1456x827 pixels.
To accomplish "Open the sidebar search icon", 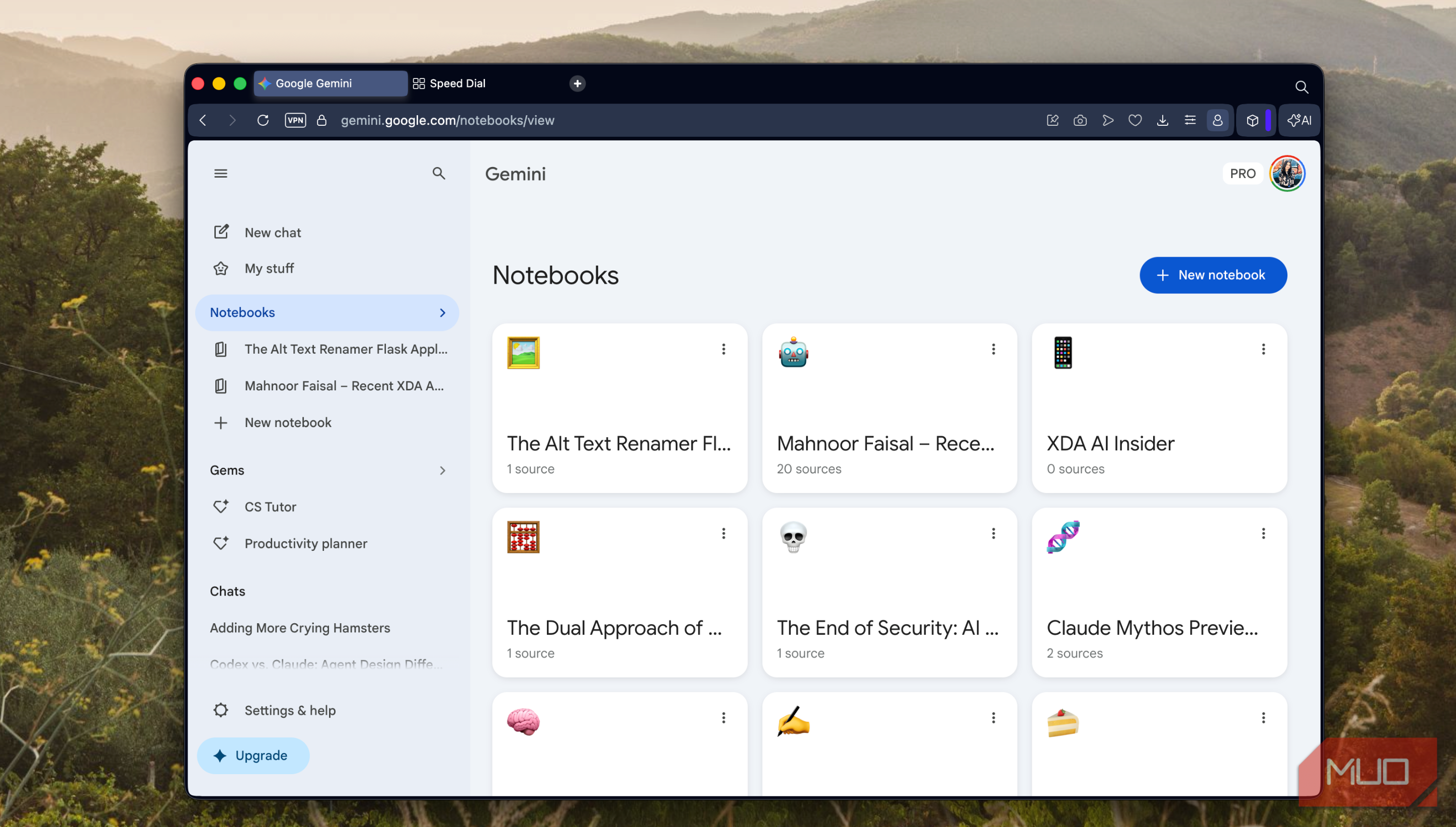I will click(x=439, y=173).
